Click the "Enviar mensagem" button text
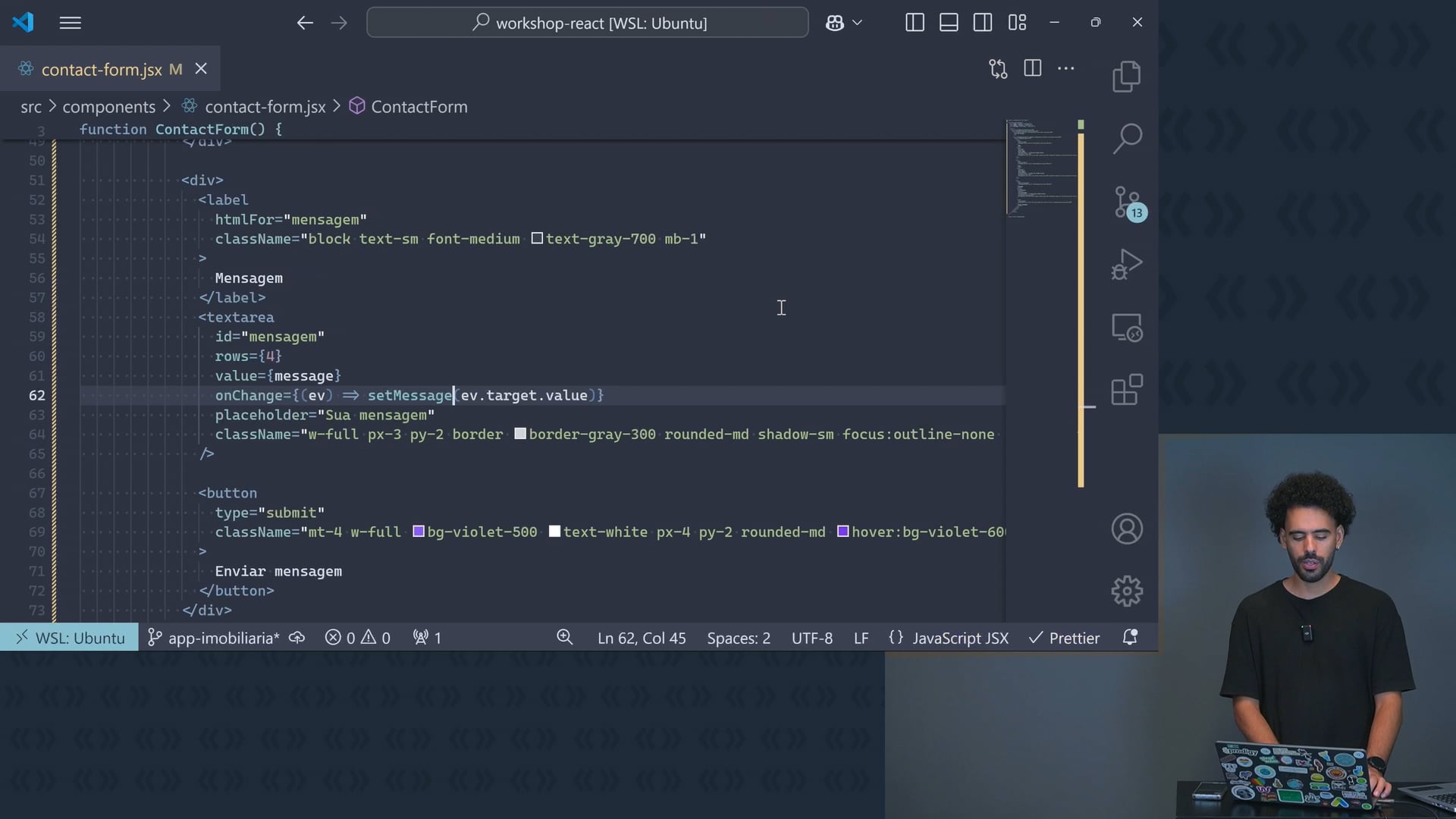The width and height of the screenshot is (1456, 819). 278,571
